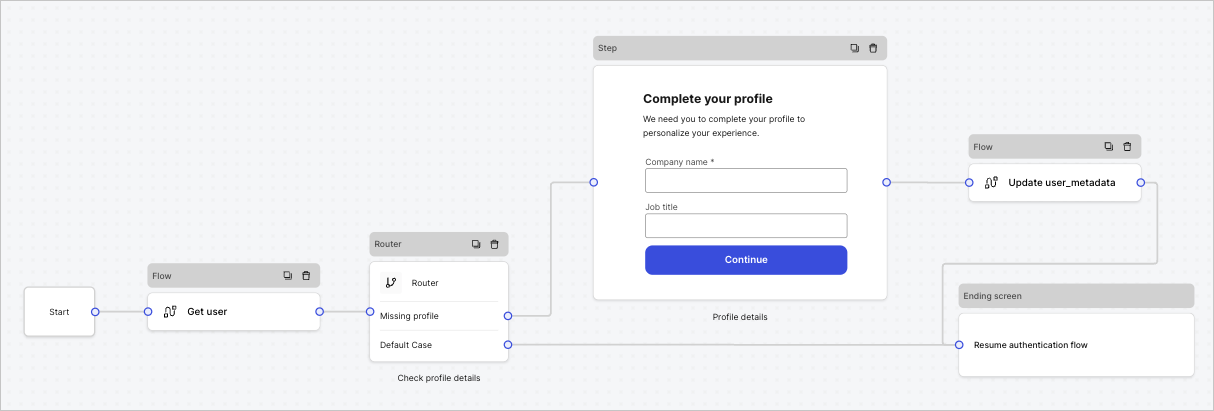Click the Start node output connector
The image size is (1214, 411).
pos(95,312)
